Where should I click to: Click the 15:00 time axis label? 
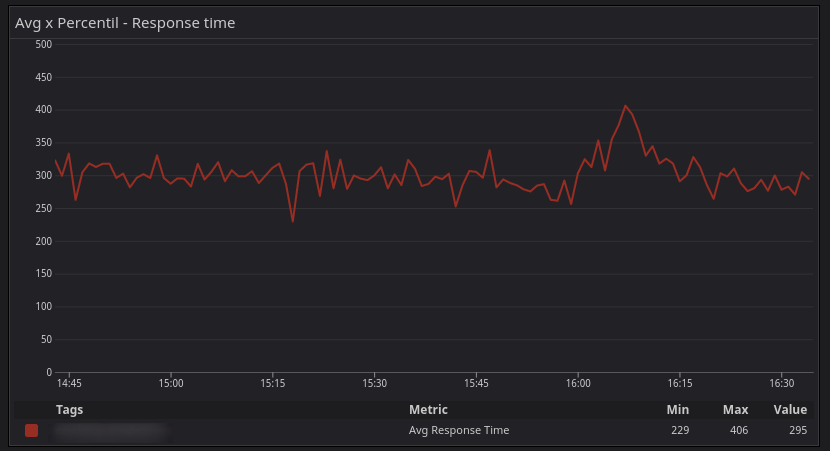coord(171,383)
